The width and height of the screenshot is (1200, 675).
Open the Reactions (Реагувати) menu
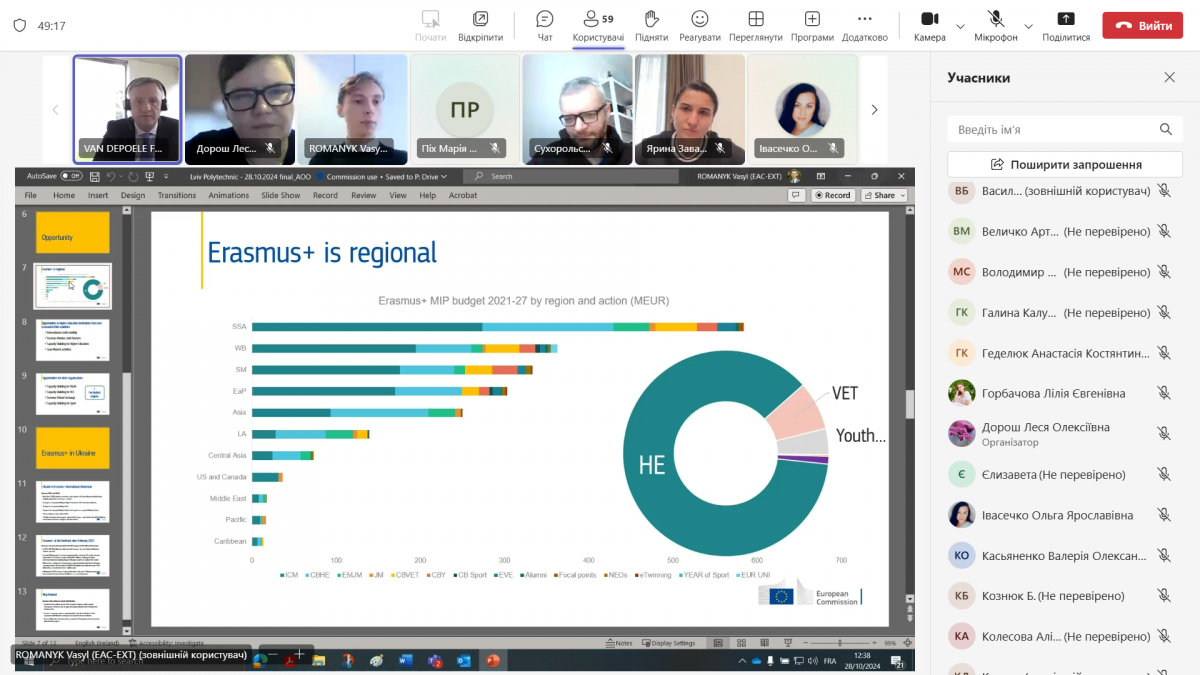[700, 25]
